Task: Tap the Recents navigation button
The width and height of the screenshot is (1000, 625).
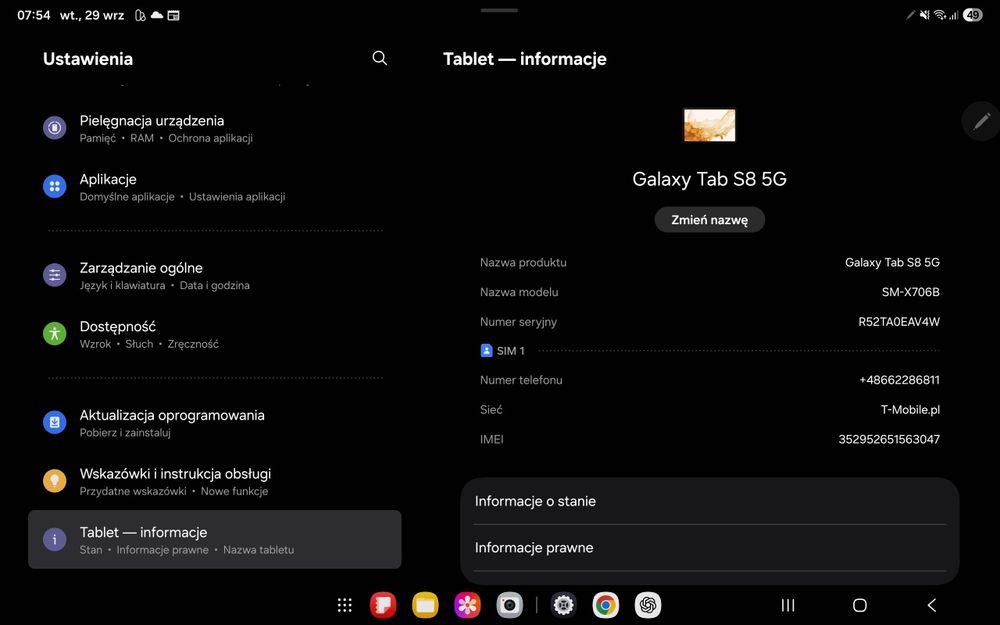Action: (x=788, y=605)
